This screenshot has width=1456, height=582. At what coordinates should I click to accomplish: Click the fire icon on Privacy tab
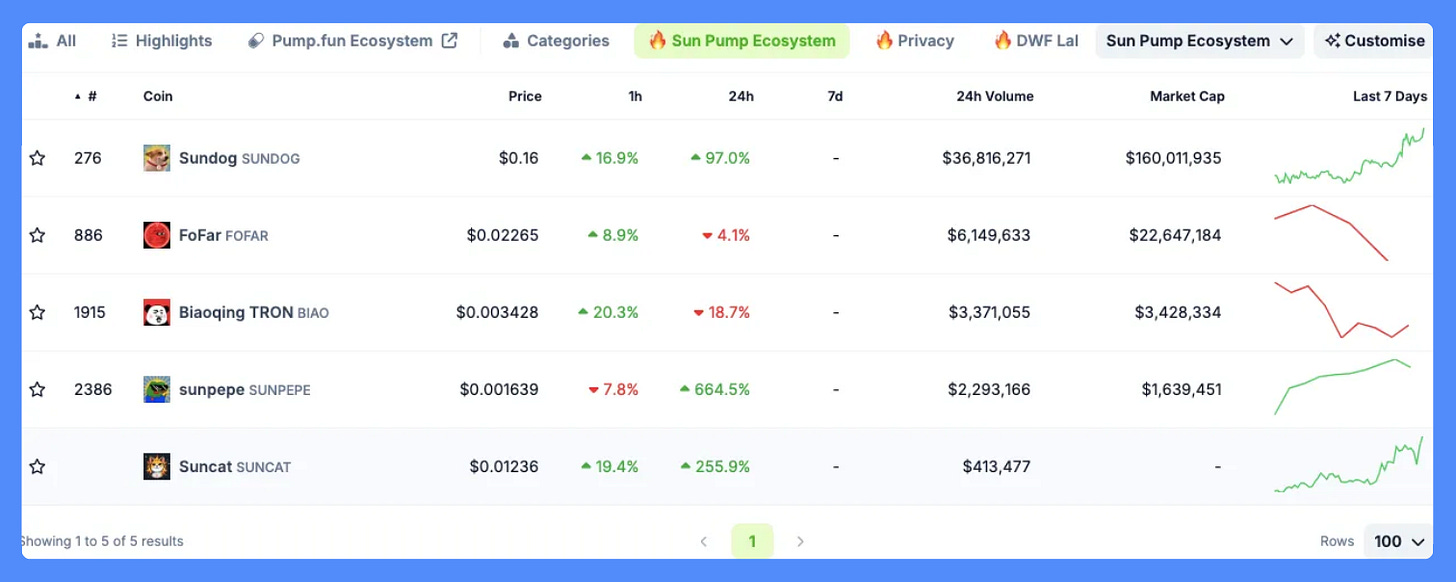[884, 40]
